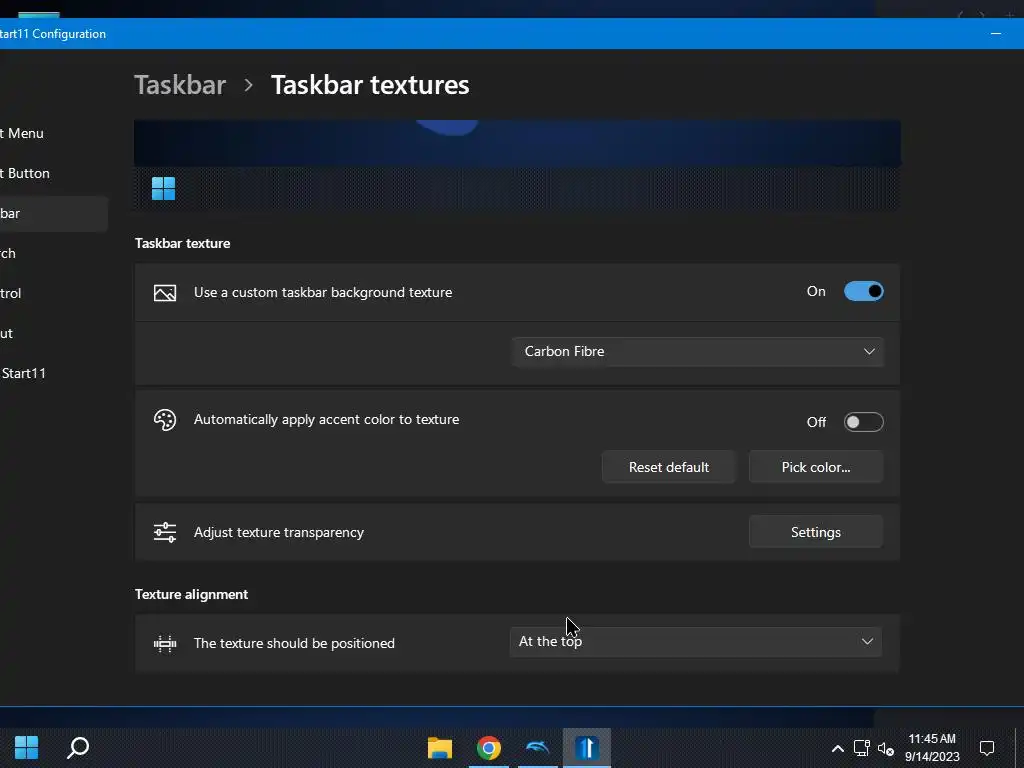This screenshot has height=768, width=1024.
Task: Enable automatic accent color on texture
Action: pyautogui.click(x=863, y=422)
